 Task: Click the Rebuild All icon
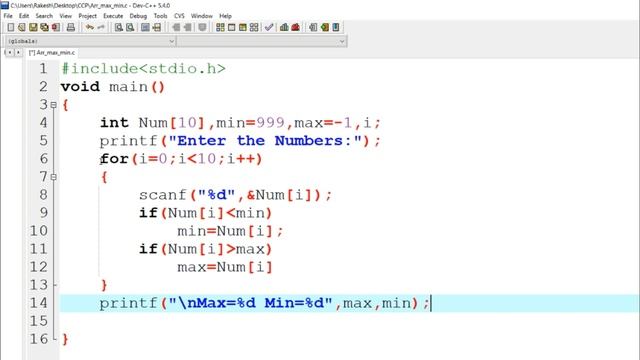(254, 27)
